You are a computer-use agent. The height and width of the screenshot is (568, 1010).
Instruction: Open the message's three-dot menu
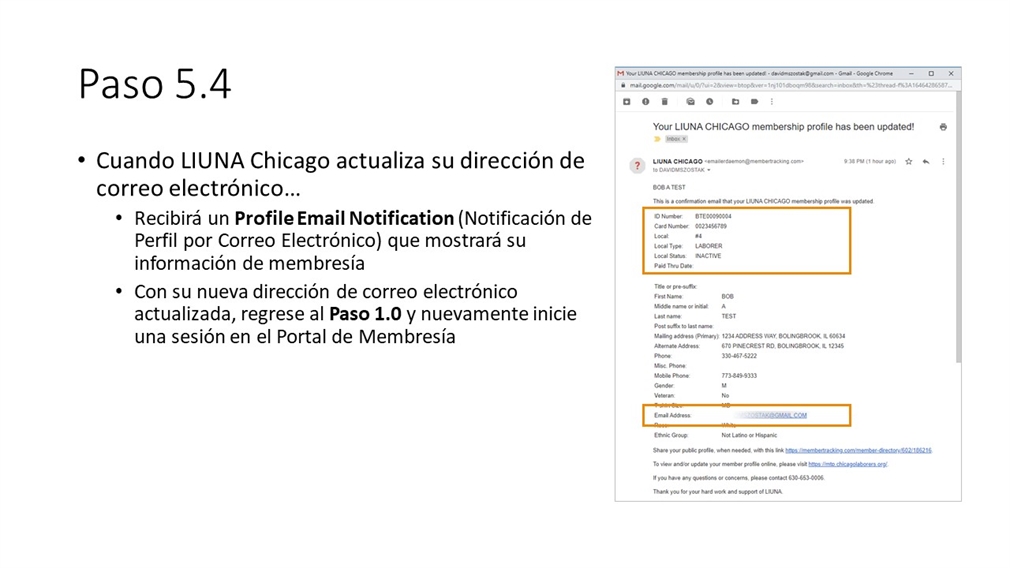(943, 162)
